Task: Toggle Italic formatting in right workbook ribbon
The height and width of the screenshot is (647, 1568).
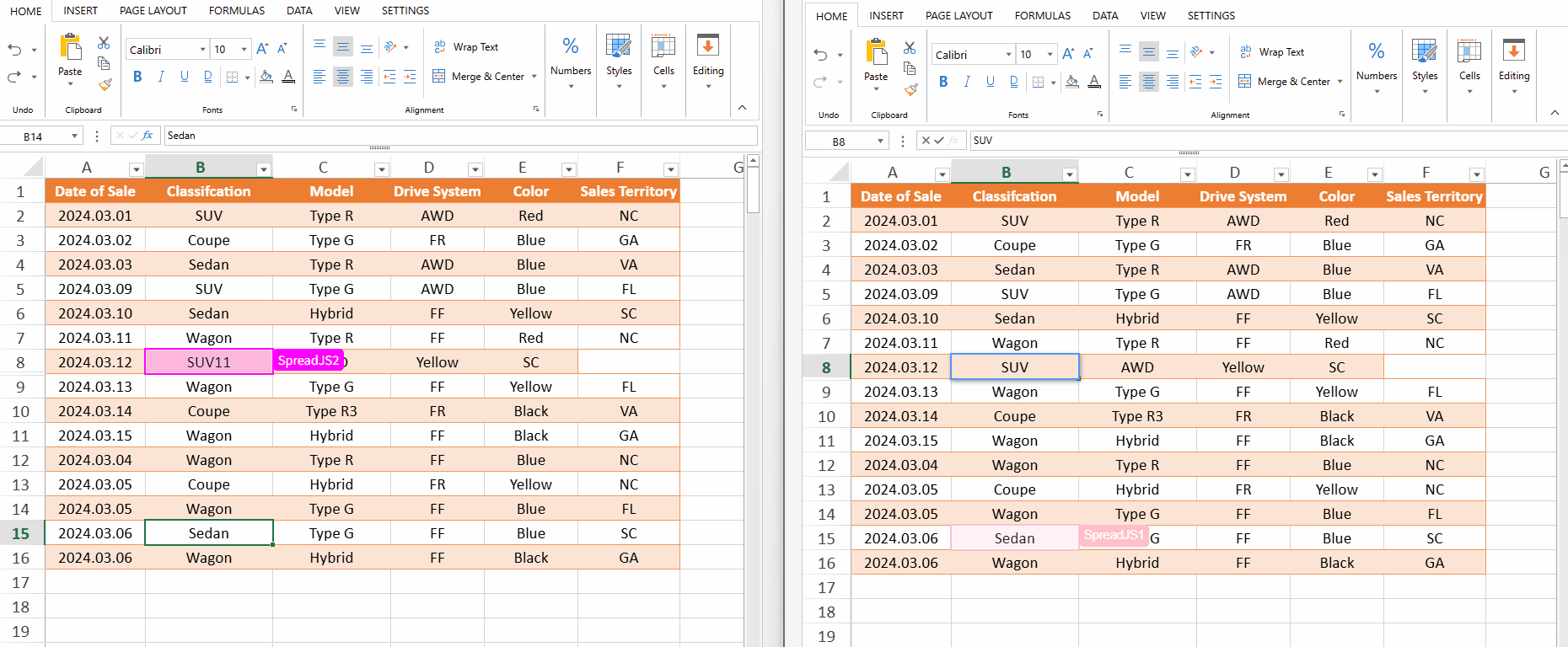Action: (967, 82)
